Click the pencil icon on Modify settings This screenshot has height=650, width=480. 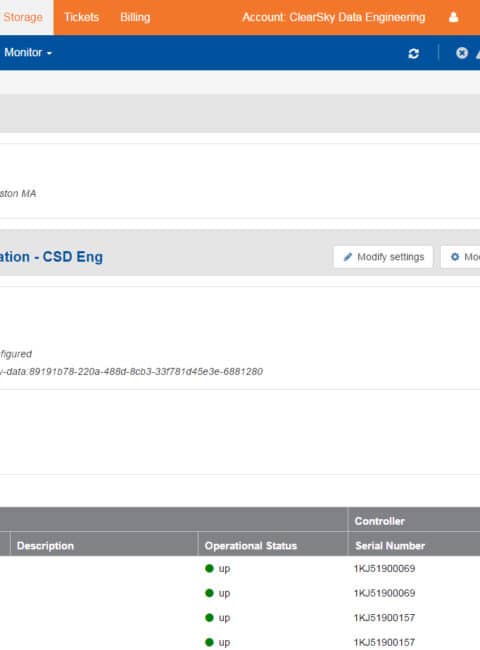pos(348,257)
